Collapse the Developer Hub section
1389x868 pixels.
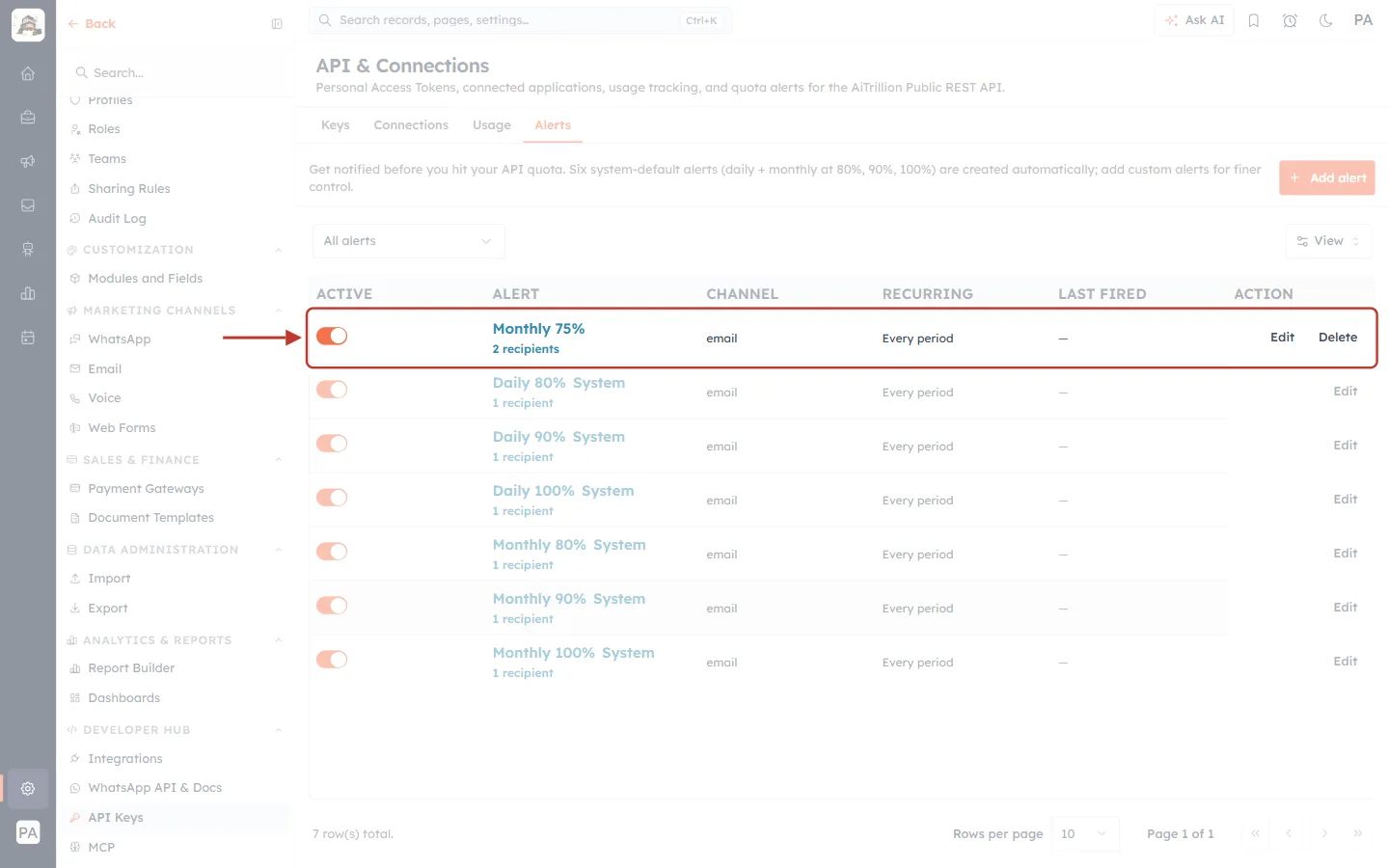(279, 730)
